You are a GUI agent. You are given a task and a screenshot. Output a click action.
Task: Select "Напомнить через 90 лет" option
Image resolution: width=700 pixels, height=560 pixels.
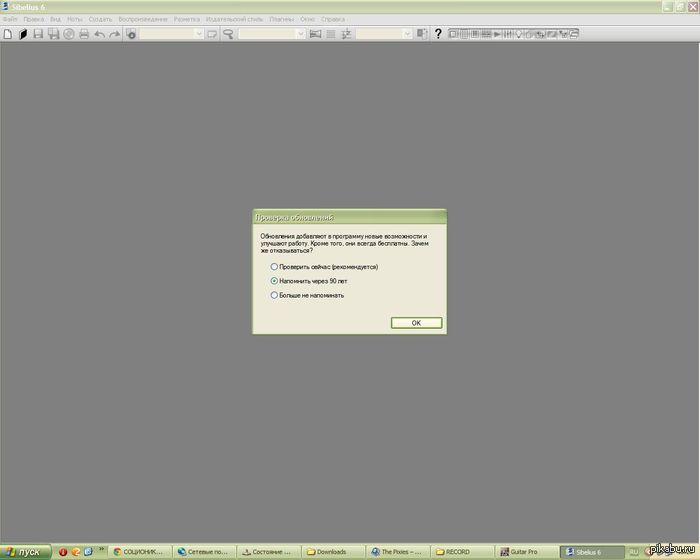[274, 281]
